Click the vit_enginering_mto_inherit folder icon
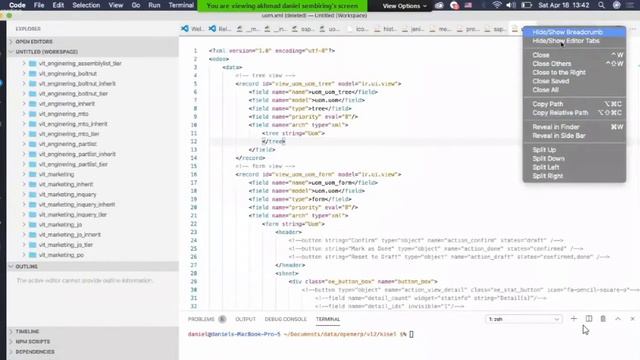The image size is (640, 360). click(x=33, y=124)
